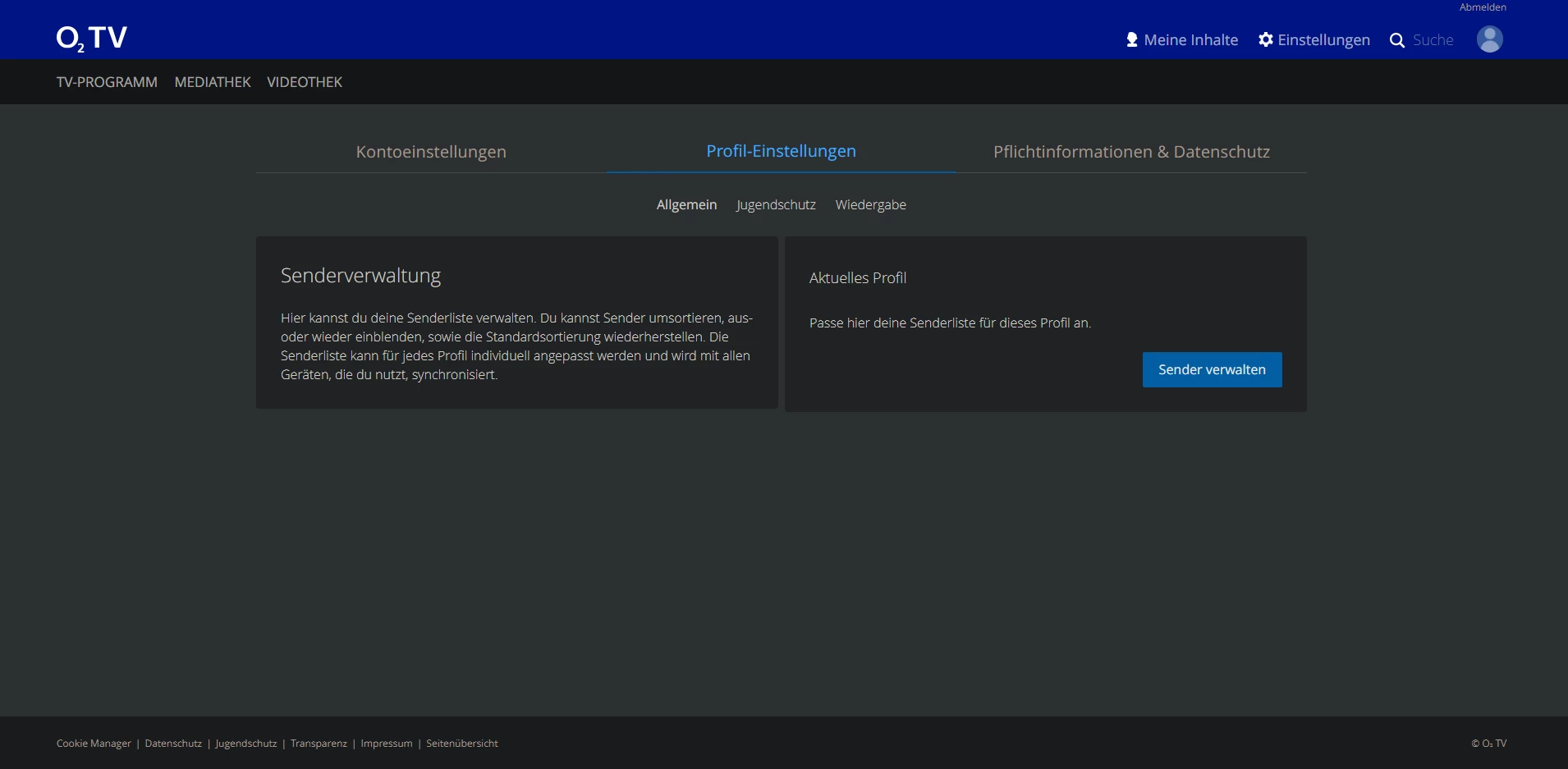Open the TV-PROGRAMM menu

[107, 82]
